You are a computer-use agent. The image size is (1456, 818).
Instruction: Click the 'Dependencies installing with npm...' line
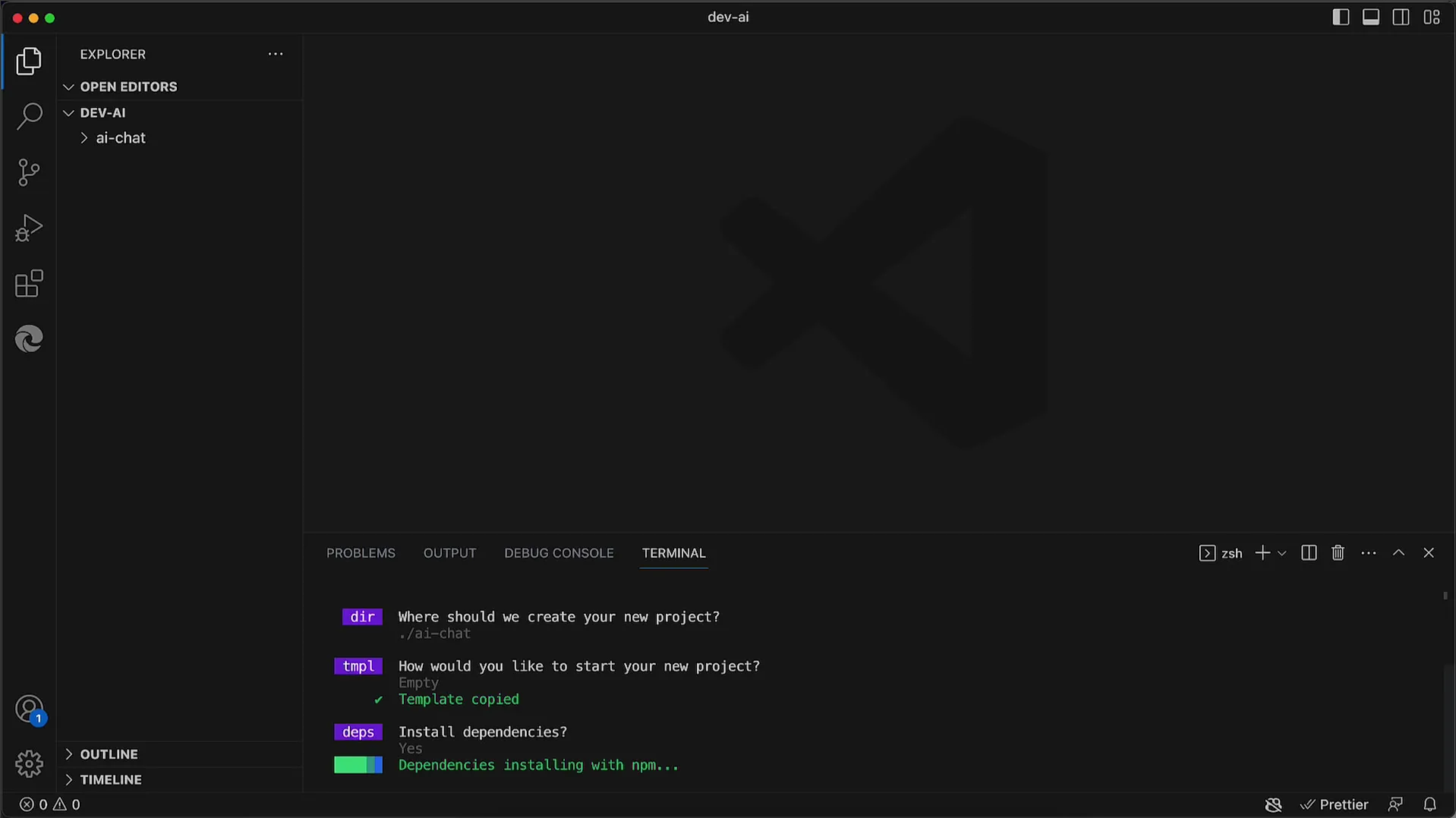[538, 765]
